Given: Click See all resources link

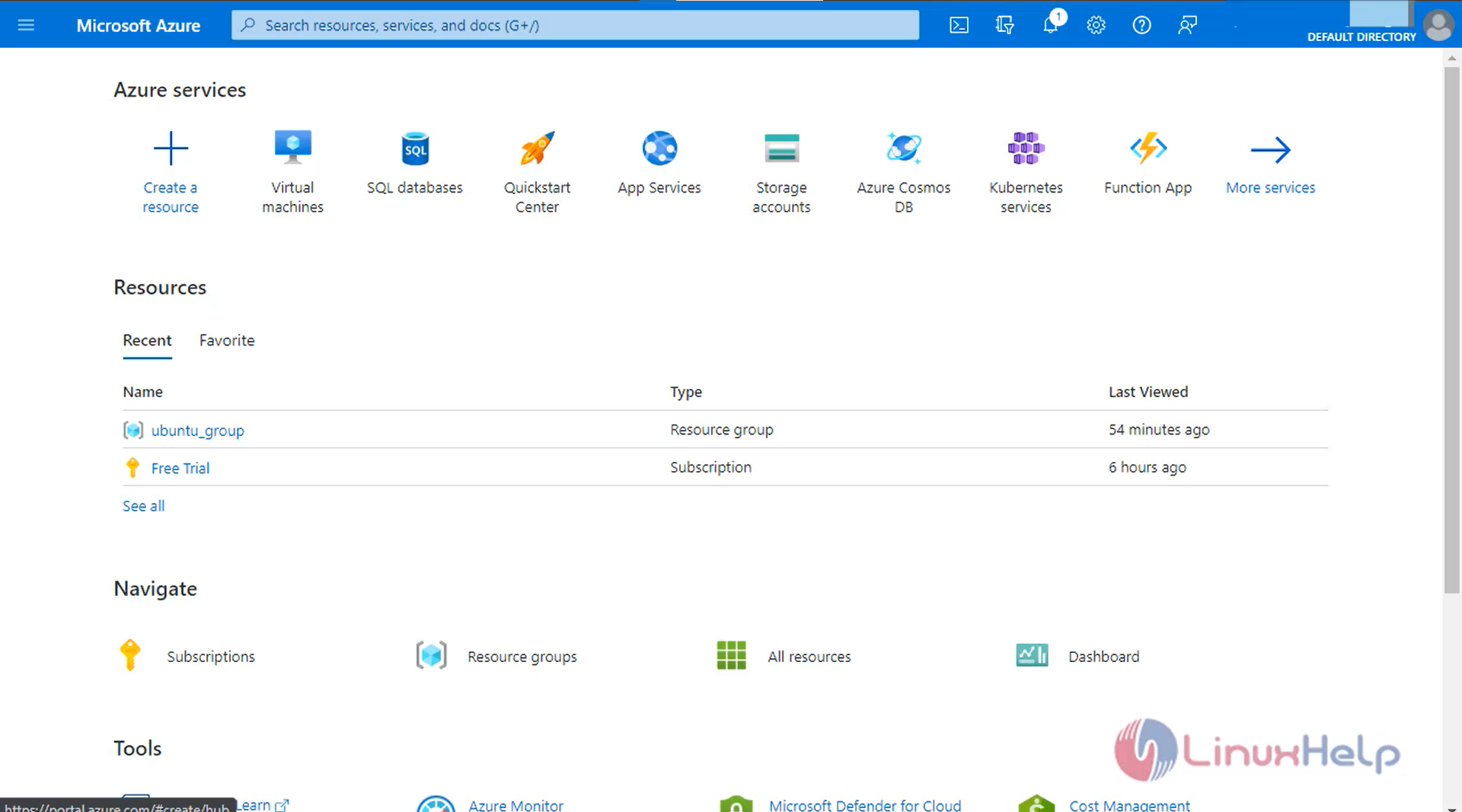Looking at the screenshot, I should pos(143,506).
